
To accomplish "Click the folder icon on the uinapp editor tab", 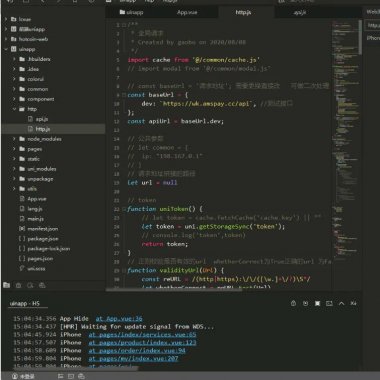I will (x=122, y=12).
